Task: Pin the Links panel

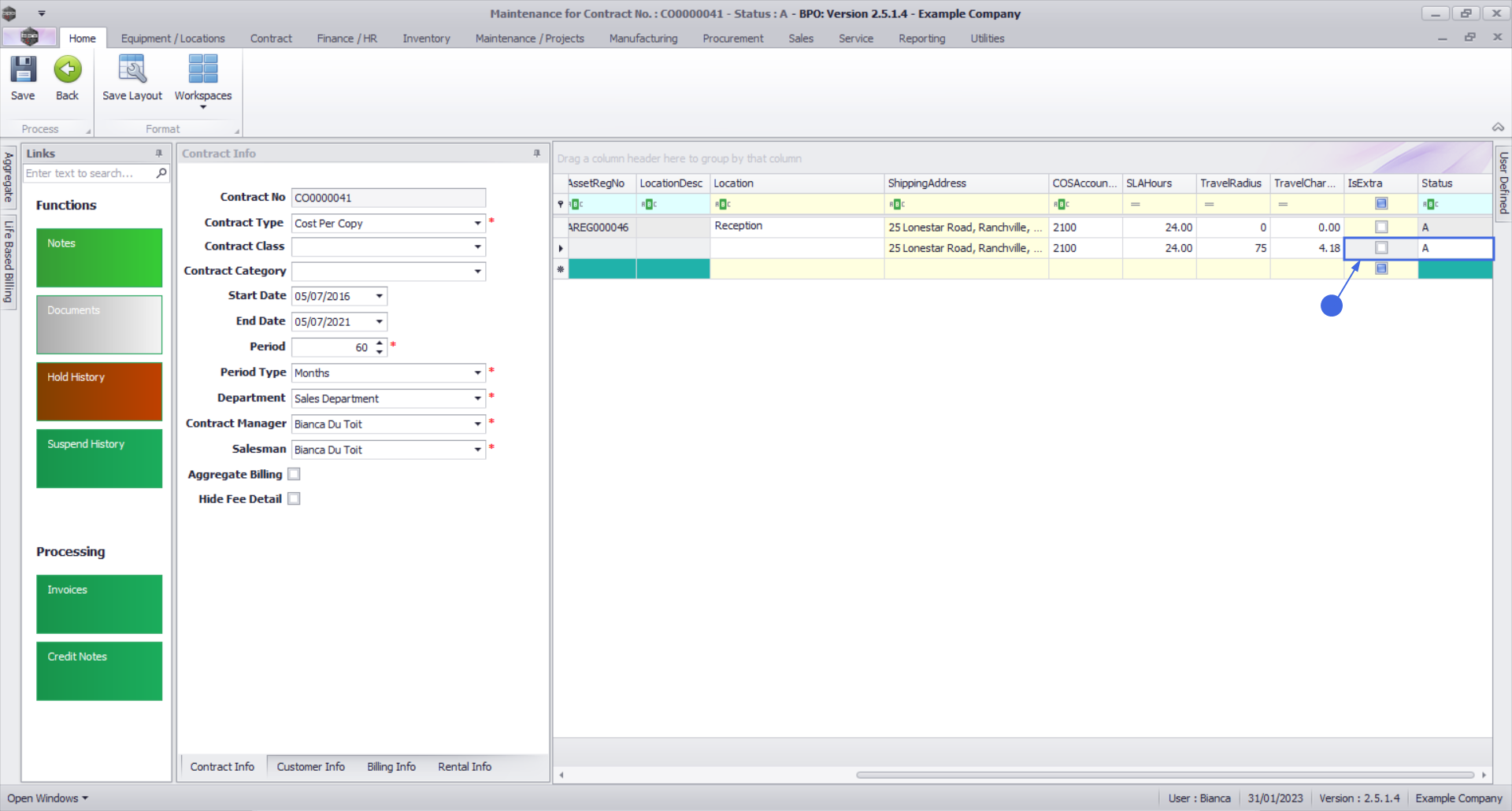Action: (x=159, y=154)
